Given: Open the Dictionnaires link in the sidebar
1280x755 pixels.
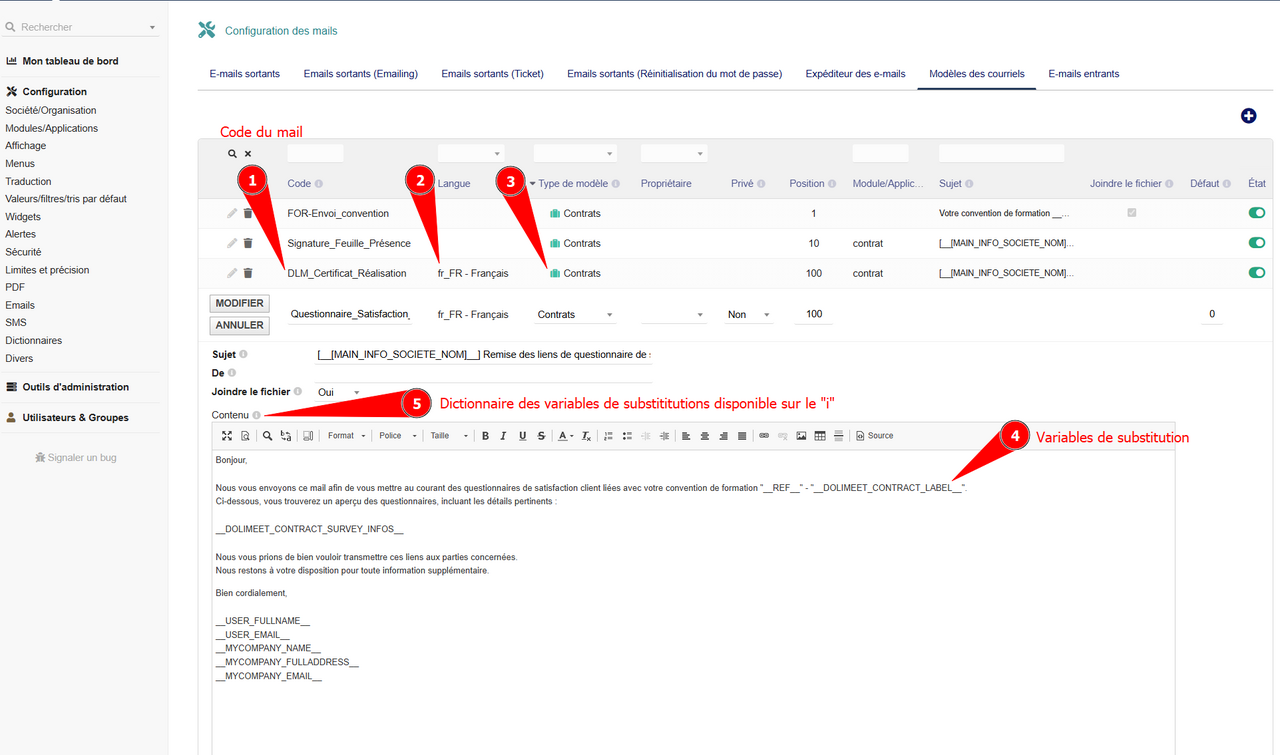Looking at the screenshot, I should coord(33,341).
